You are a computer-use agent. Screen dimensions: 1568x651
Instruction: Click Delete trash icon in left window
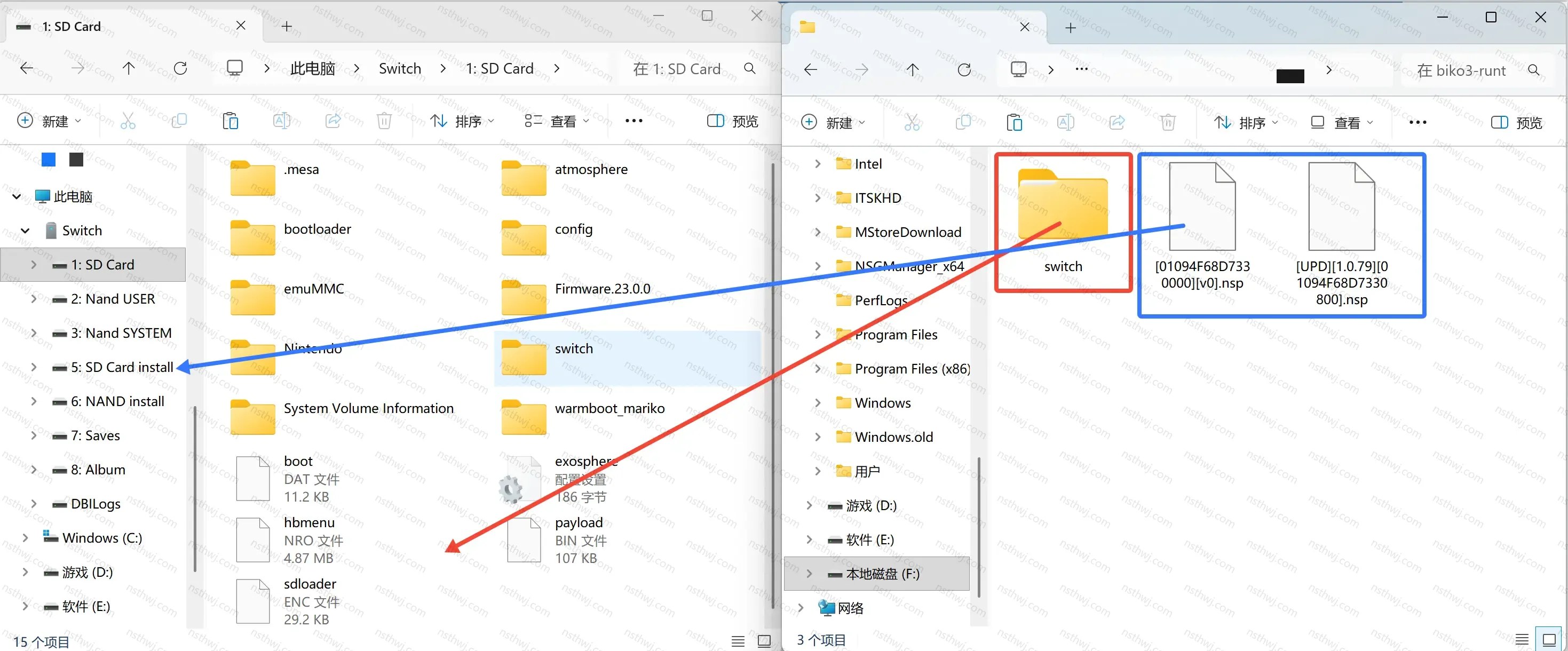pyautogui.click(x=384, y=121)
